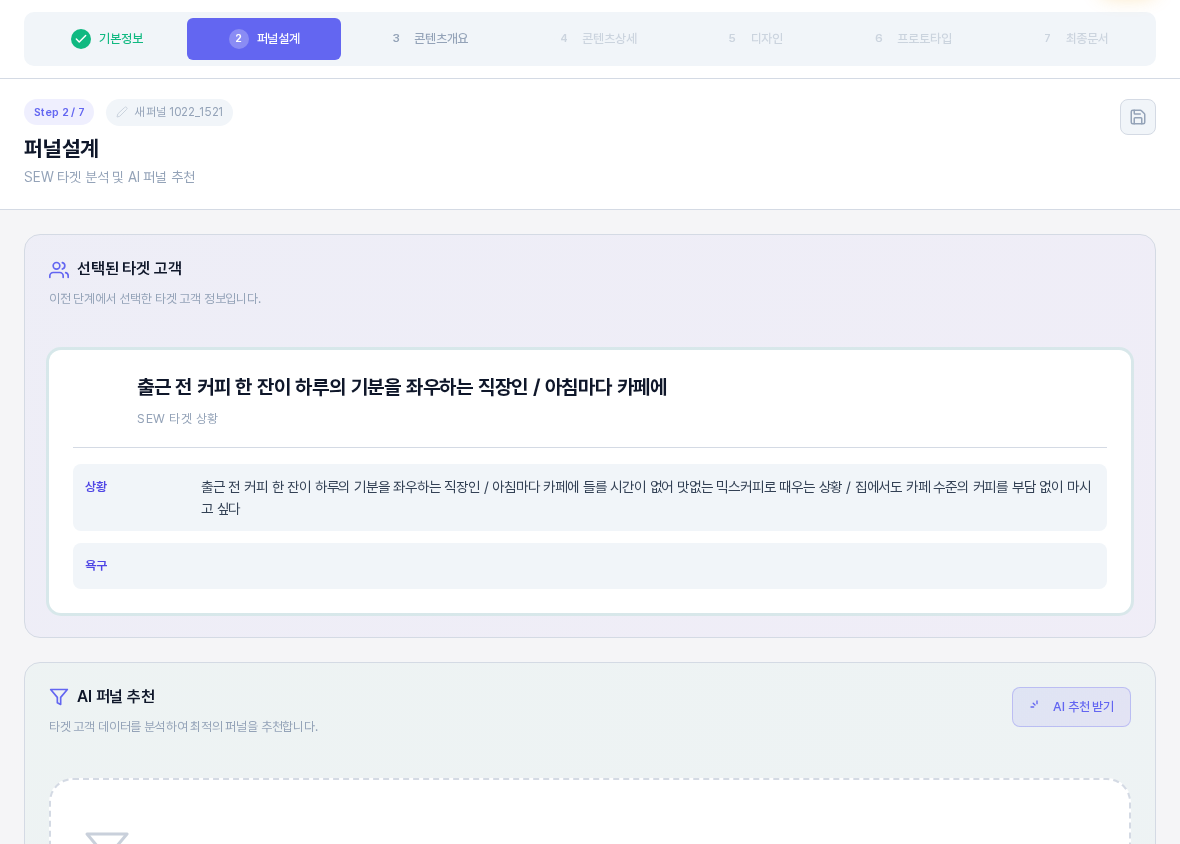
Task: Click the number 2 step circle
Action: tap(239, 38)
